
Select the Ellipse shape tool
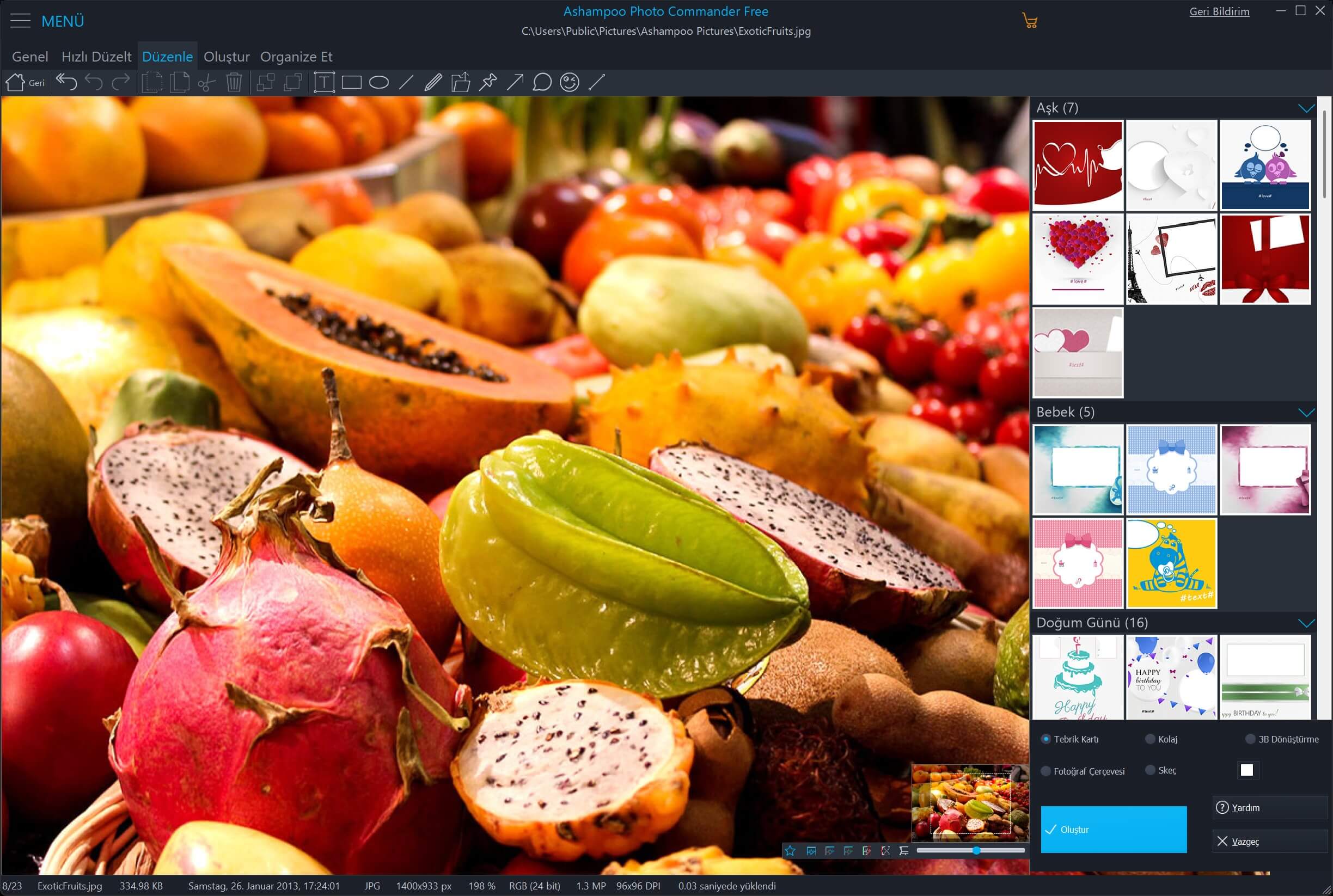pos(378,83)
